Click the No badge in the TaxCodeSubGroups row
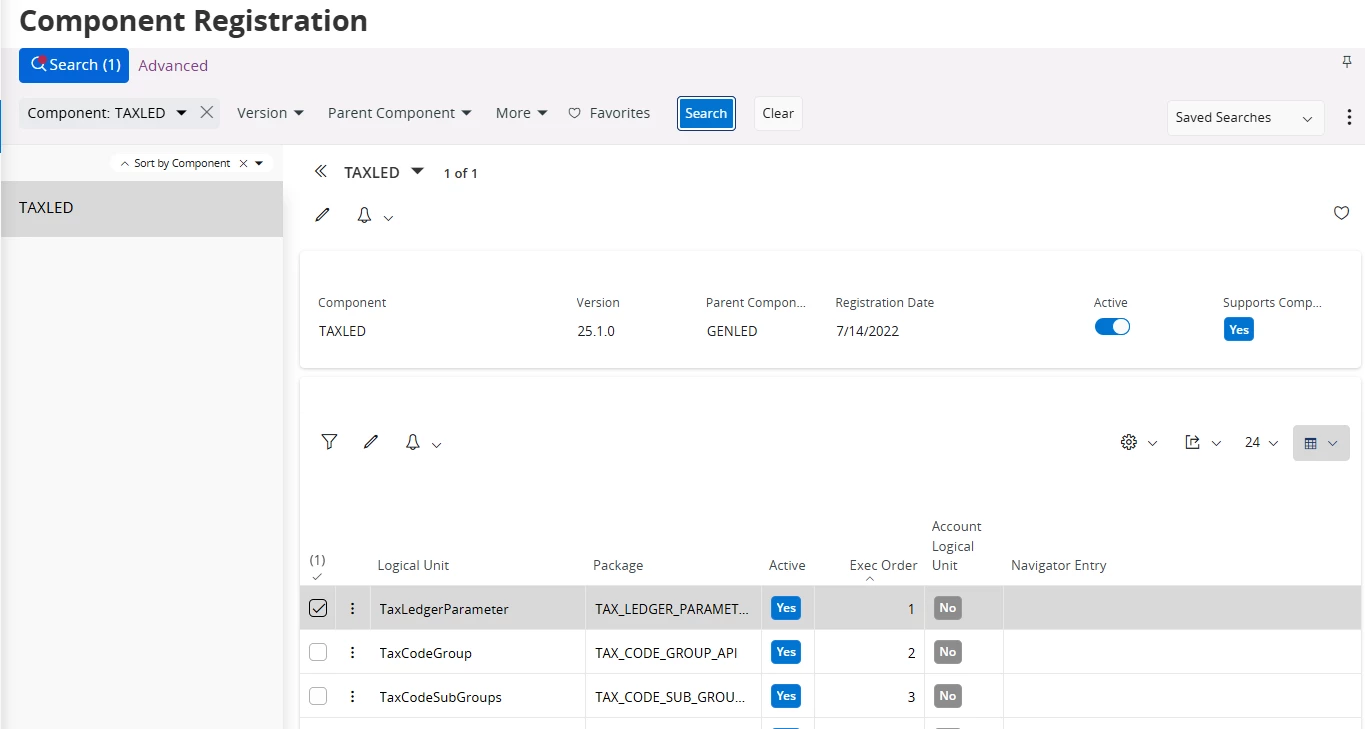 pos(948,696)
